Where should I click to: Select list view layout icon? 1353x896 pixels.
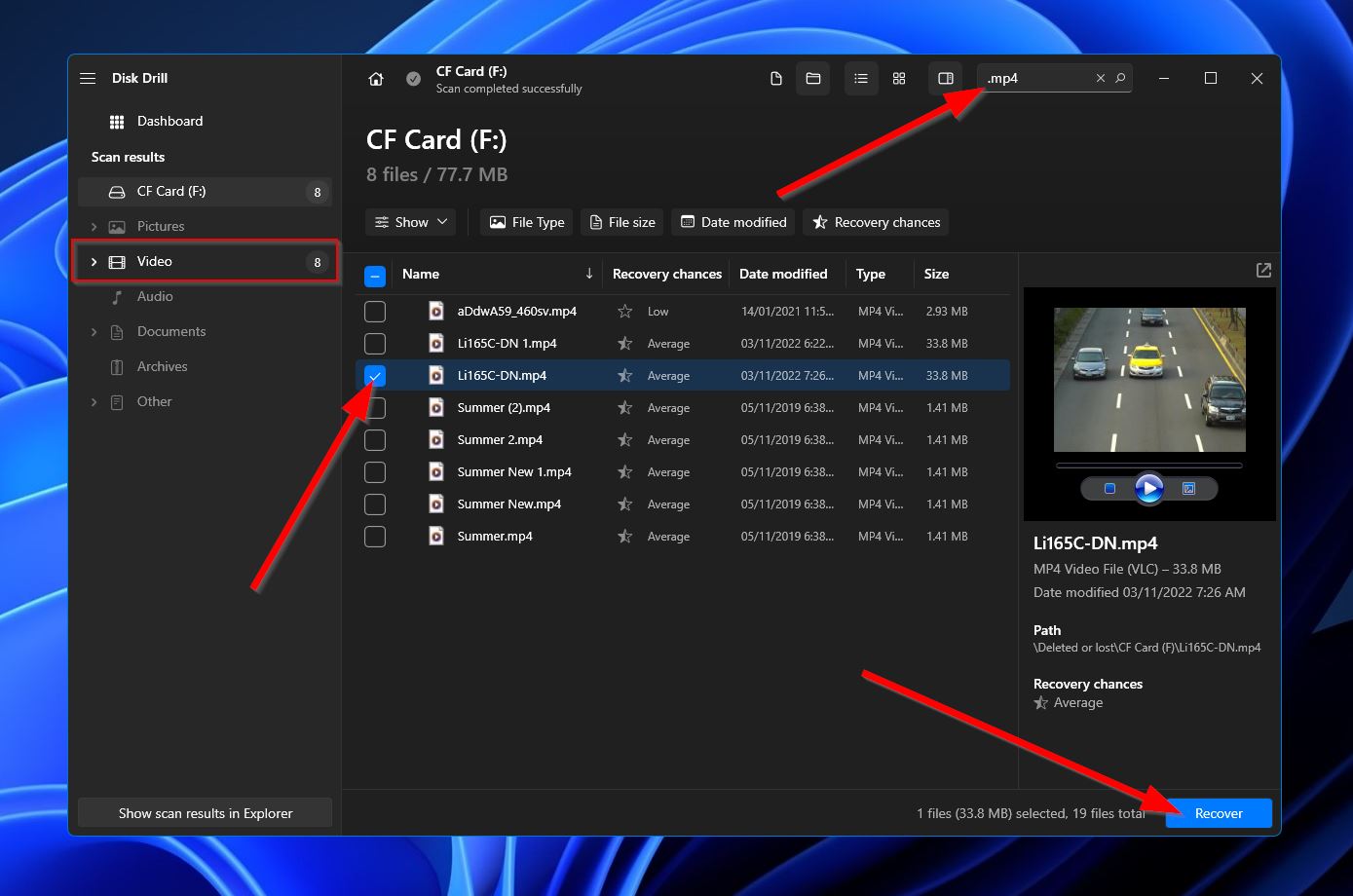861,79
